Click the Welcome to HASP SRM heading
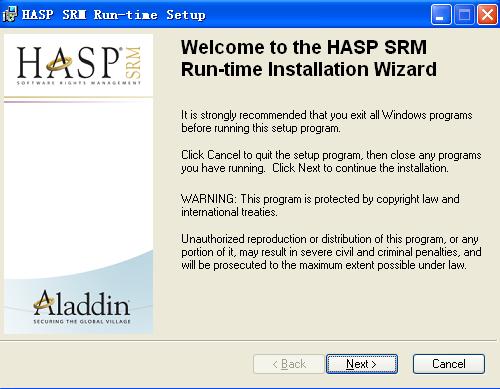This screenshot has width=500, height=389. [309, 58]
